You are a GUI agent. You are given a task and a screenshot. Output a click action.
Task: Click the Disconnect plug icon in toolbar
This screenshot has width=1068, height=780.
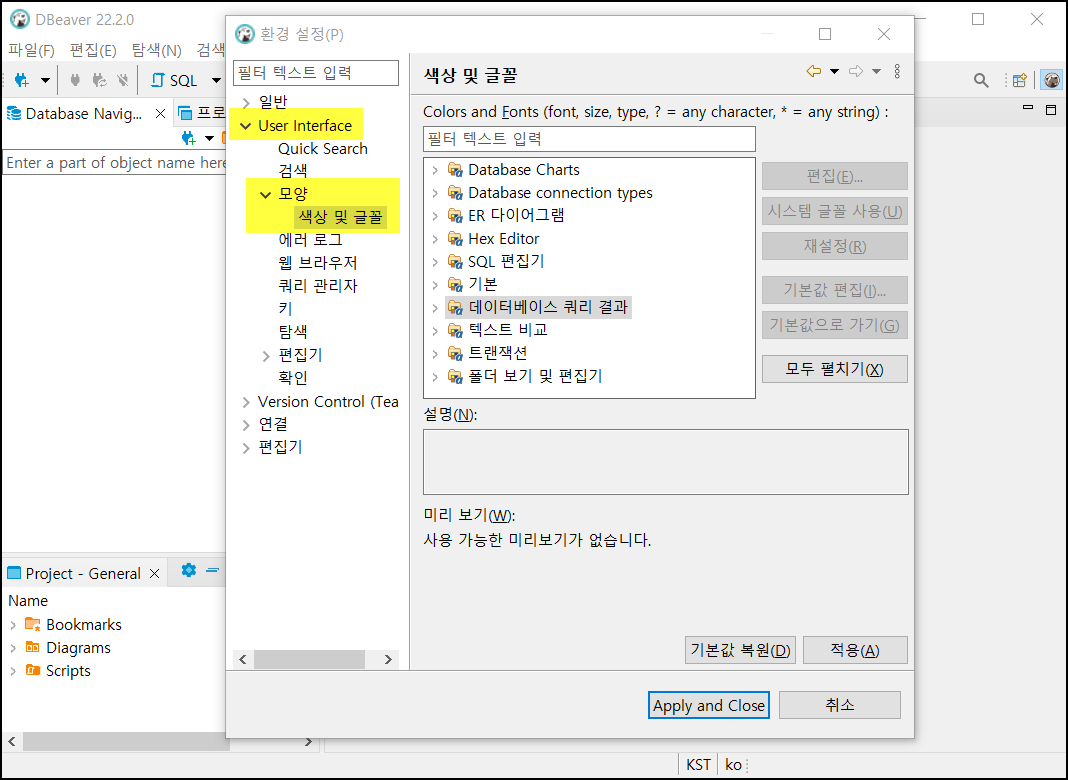point(123,80)
